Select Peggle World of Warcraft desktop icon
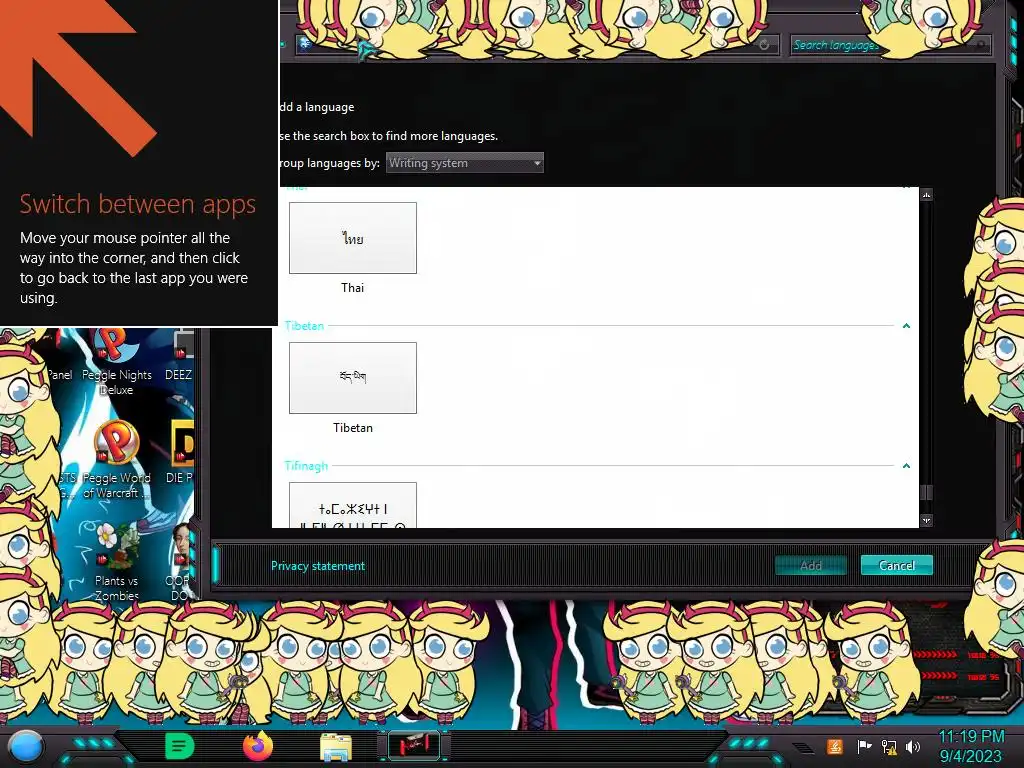 point(116,460)
